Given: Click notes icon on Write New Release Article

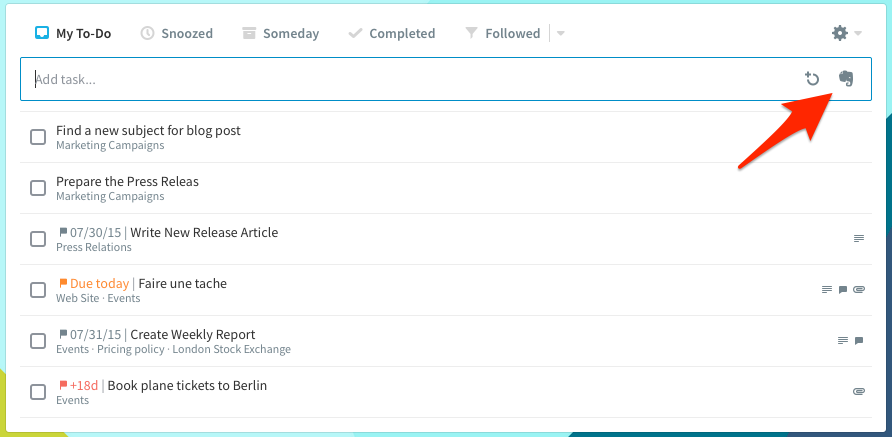Looking at the screenshot, I should 859,238.
